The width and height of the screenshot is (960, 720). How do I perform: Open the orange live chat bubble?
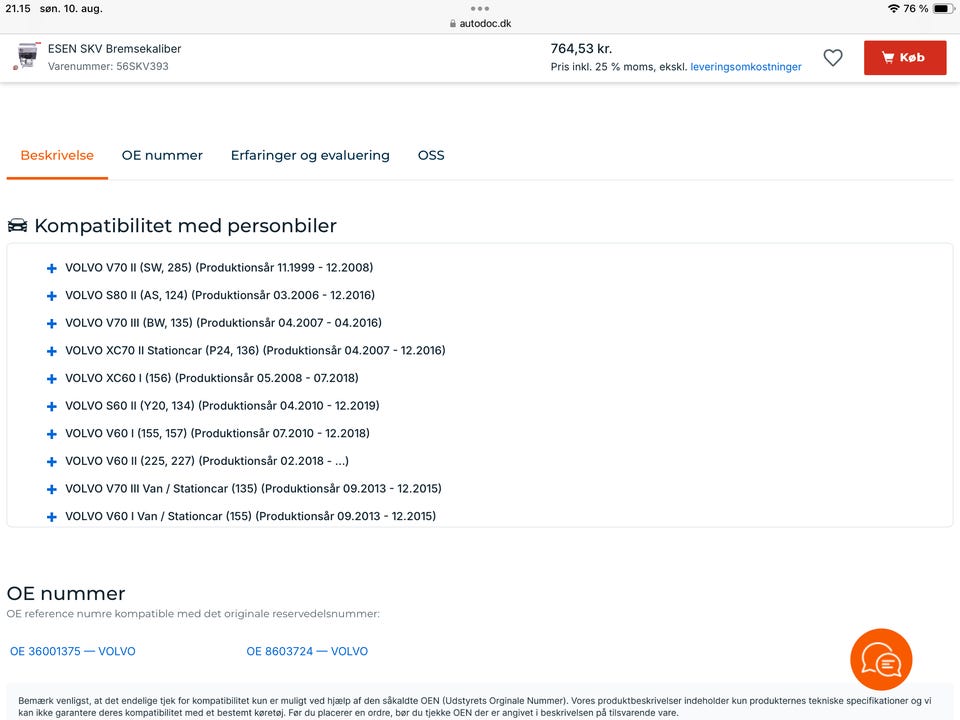(881, 659)
